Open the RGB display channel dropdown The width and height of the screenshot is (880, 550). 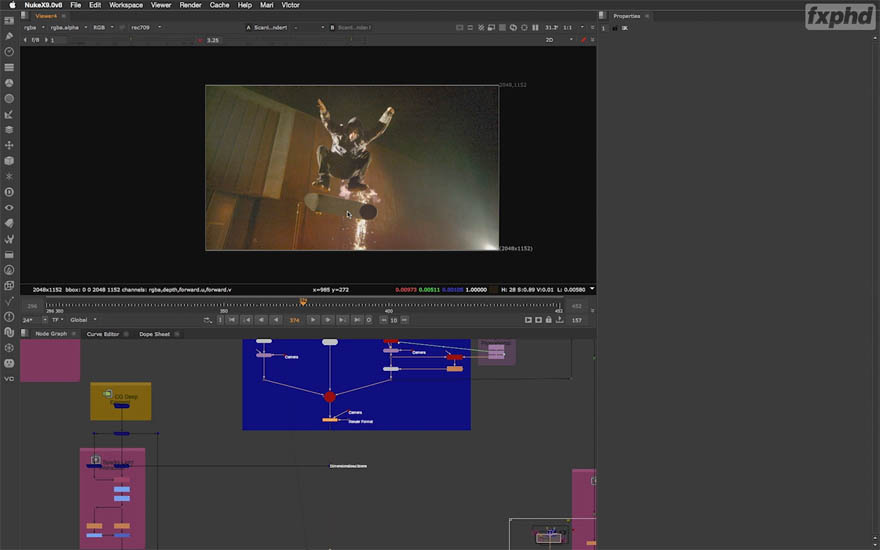pos(103,28)
